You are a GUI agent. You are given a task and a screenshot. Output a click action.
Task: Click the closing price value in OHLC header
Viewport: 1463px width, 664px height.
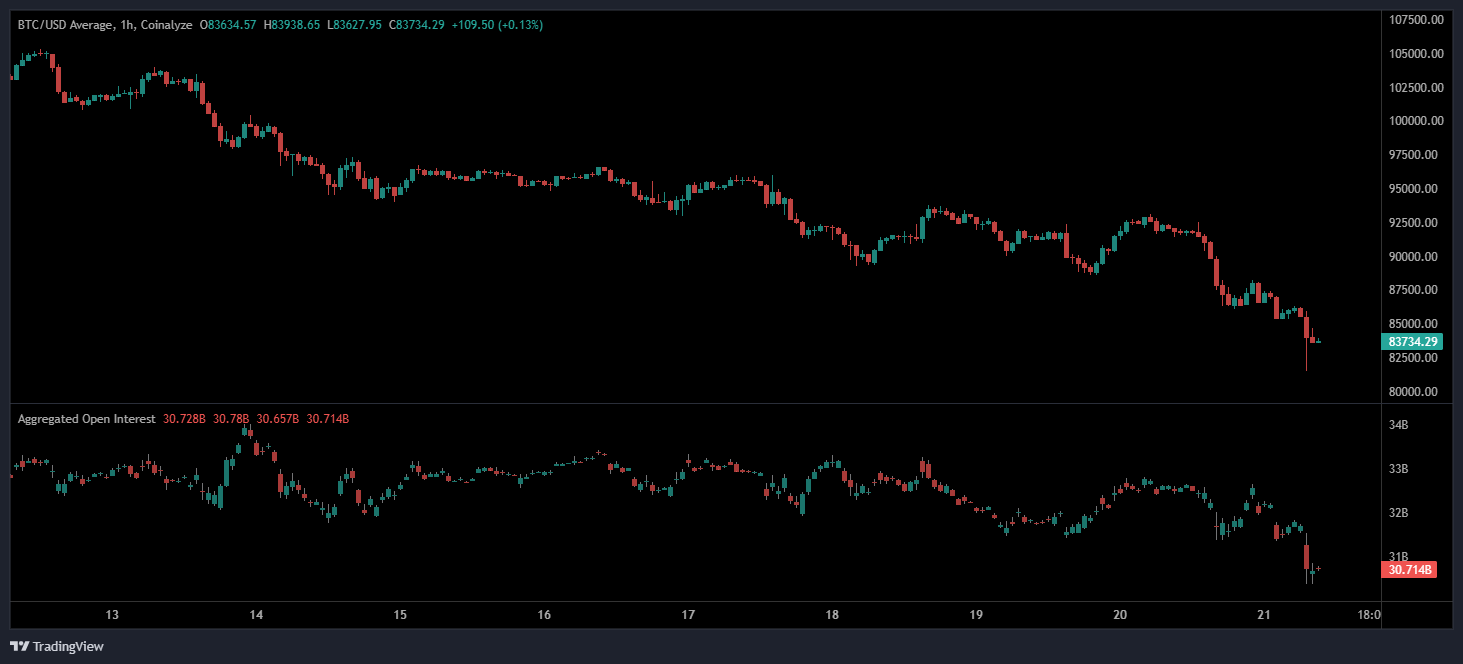pos(423,25)
